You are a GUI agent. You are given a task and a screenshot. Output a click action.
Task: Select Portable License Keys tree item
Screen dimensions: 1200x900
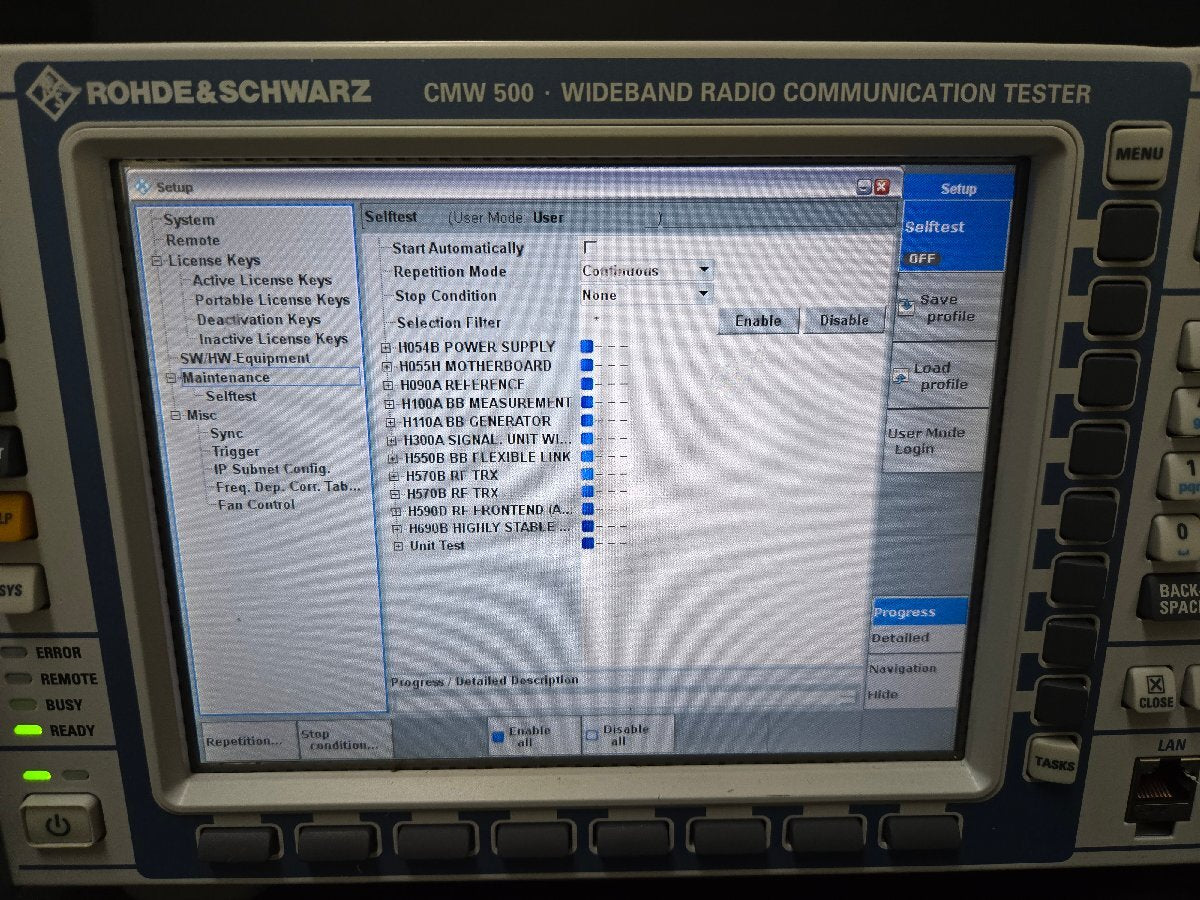[x=272, y=300]
